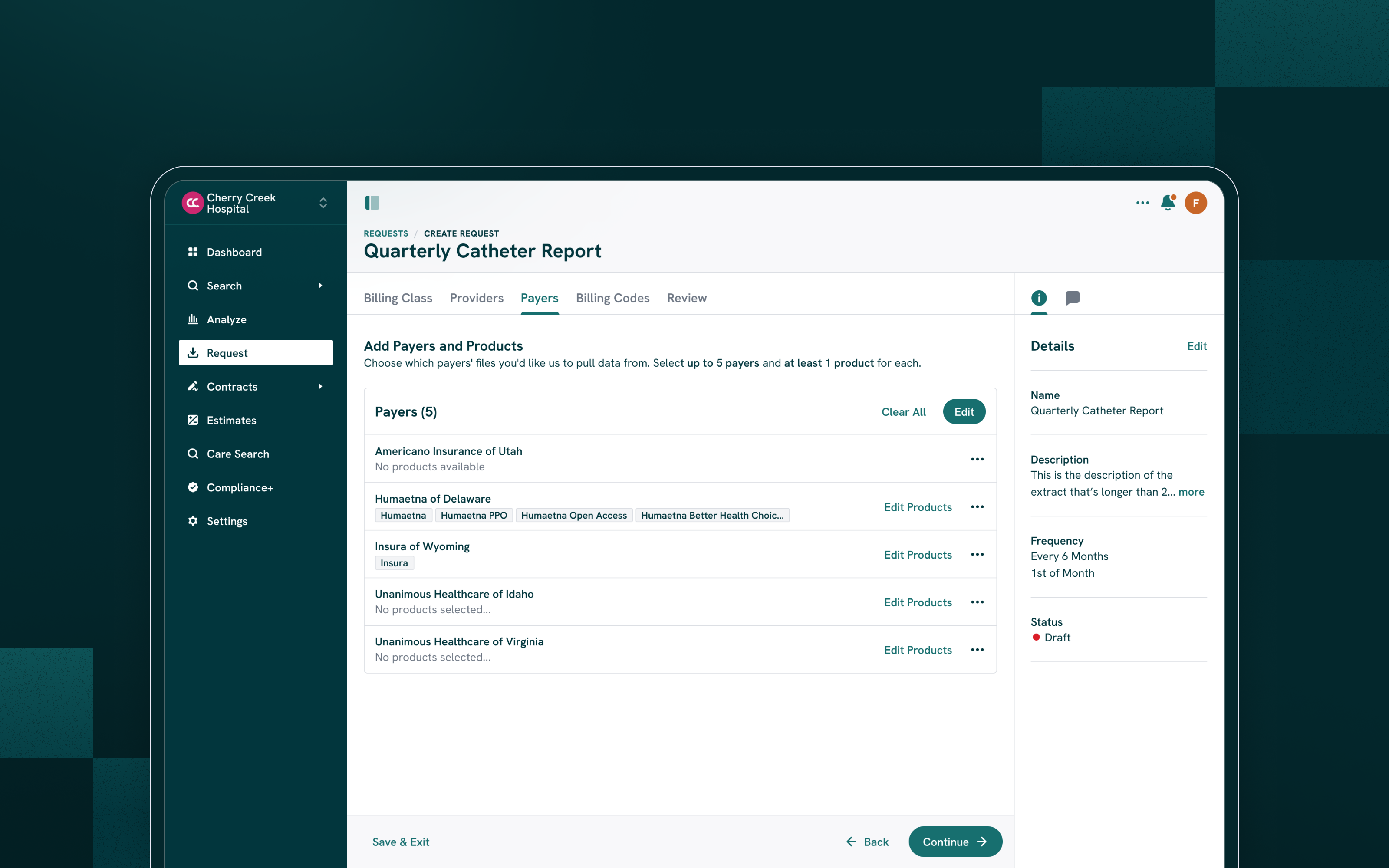Toggle the sidebar collapse icon
This screenshot has width=1389, height=868.
(x=372, y=203)
